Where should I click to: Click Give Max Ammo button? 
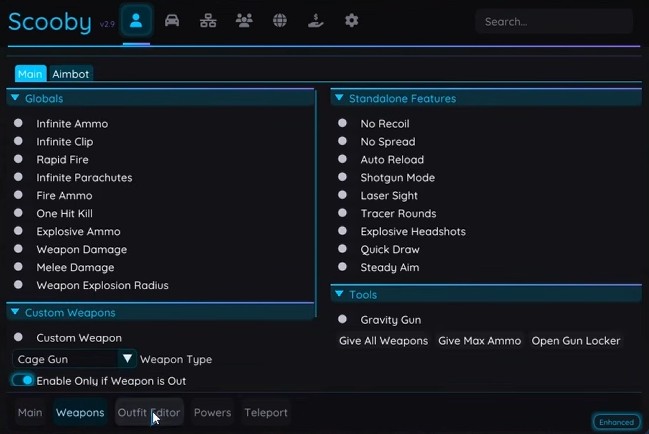pyautogui.click(x=479, y=340)
